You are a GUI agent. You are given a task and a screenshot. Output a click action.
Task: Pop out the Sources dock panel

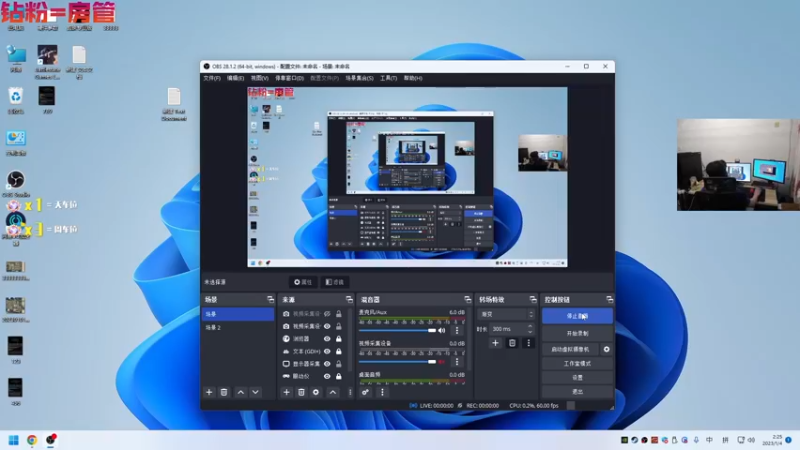point(349,299)
